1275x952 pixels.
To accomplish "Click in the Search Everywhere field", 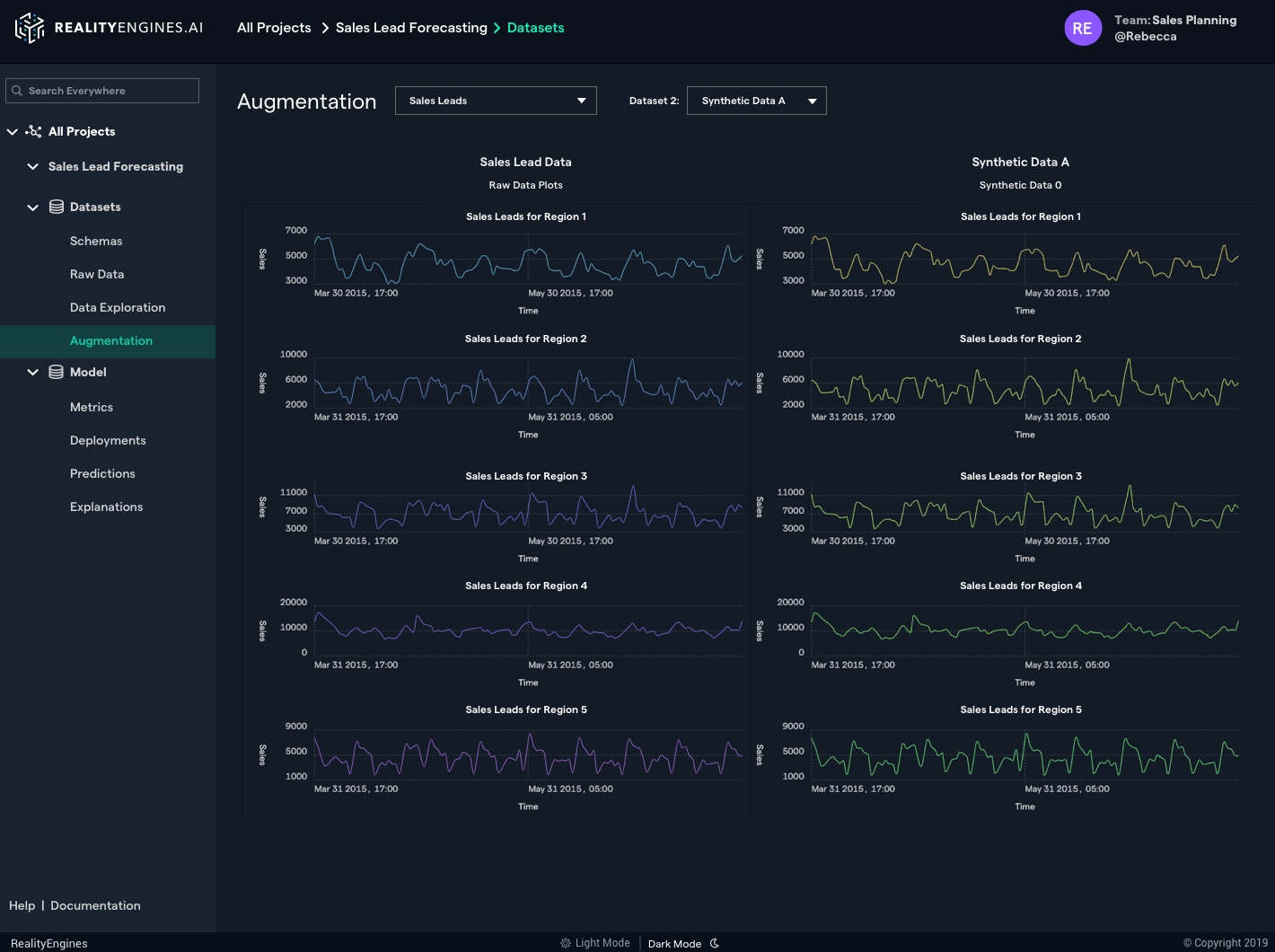I will click(108, 91).
